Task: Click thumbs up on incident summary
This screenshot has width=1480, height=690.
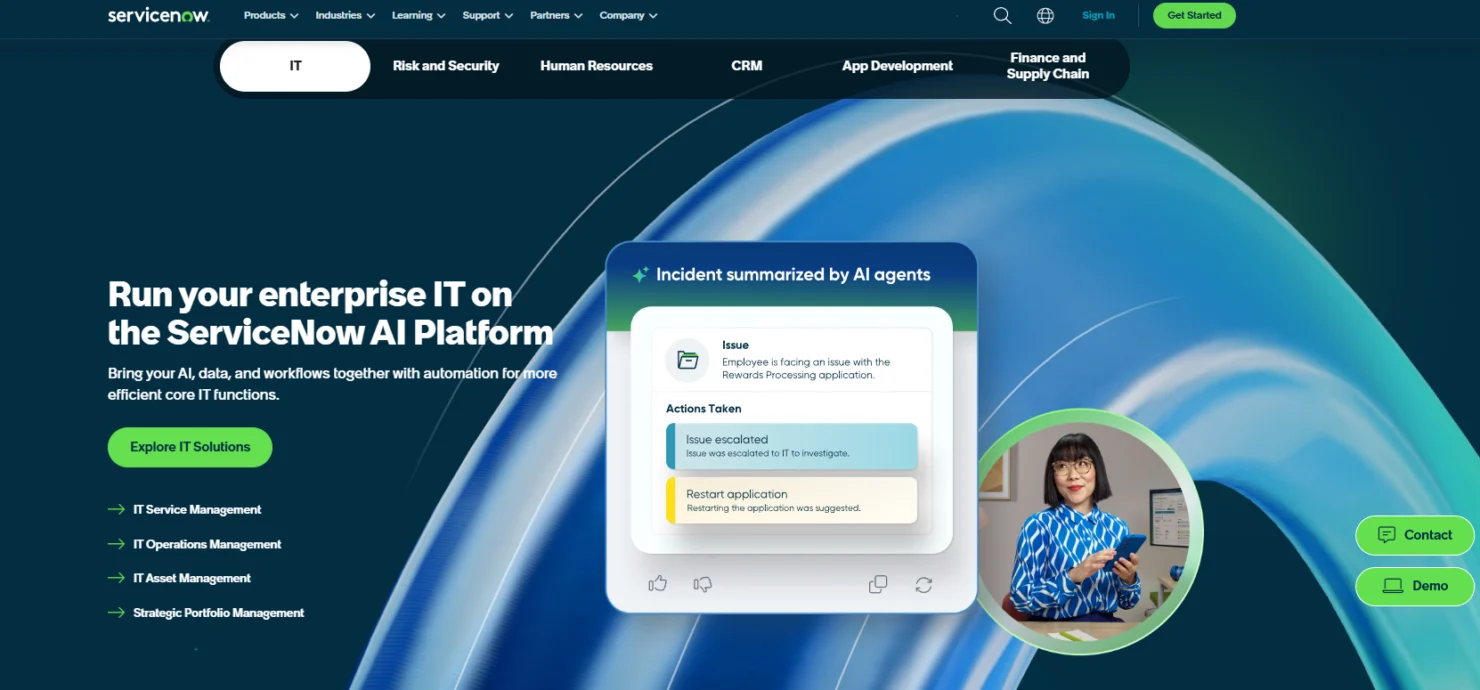Action: pos(657,584)
